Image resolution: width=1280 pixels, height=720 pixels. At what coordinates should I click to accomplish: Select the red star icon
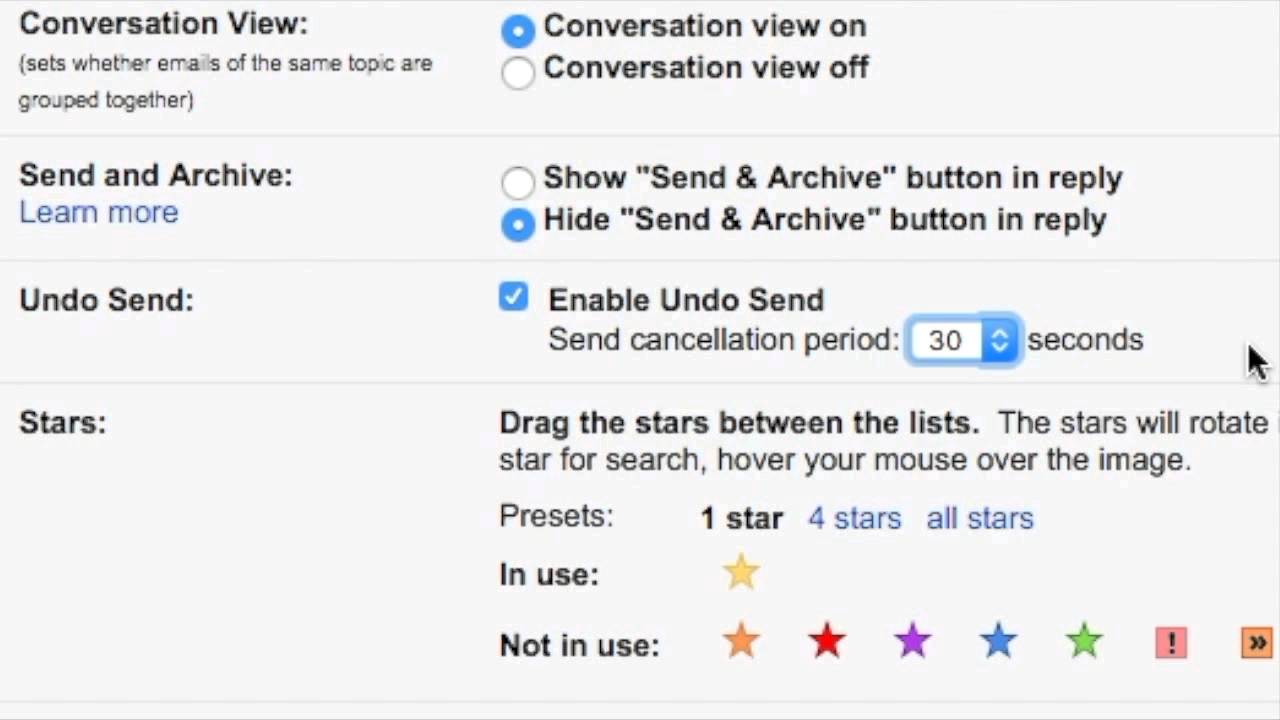[827, 642]
